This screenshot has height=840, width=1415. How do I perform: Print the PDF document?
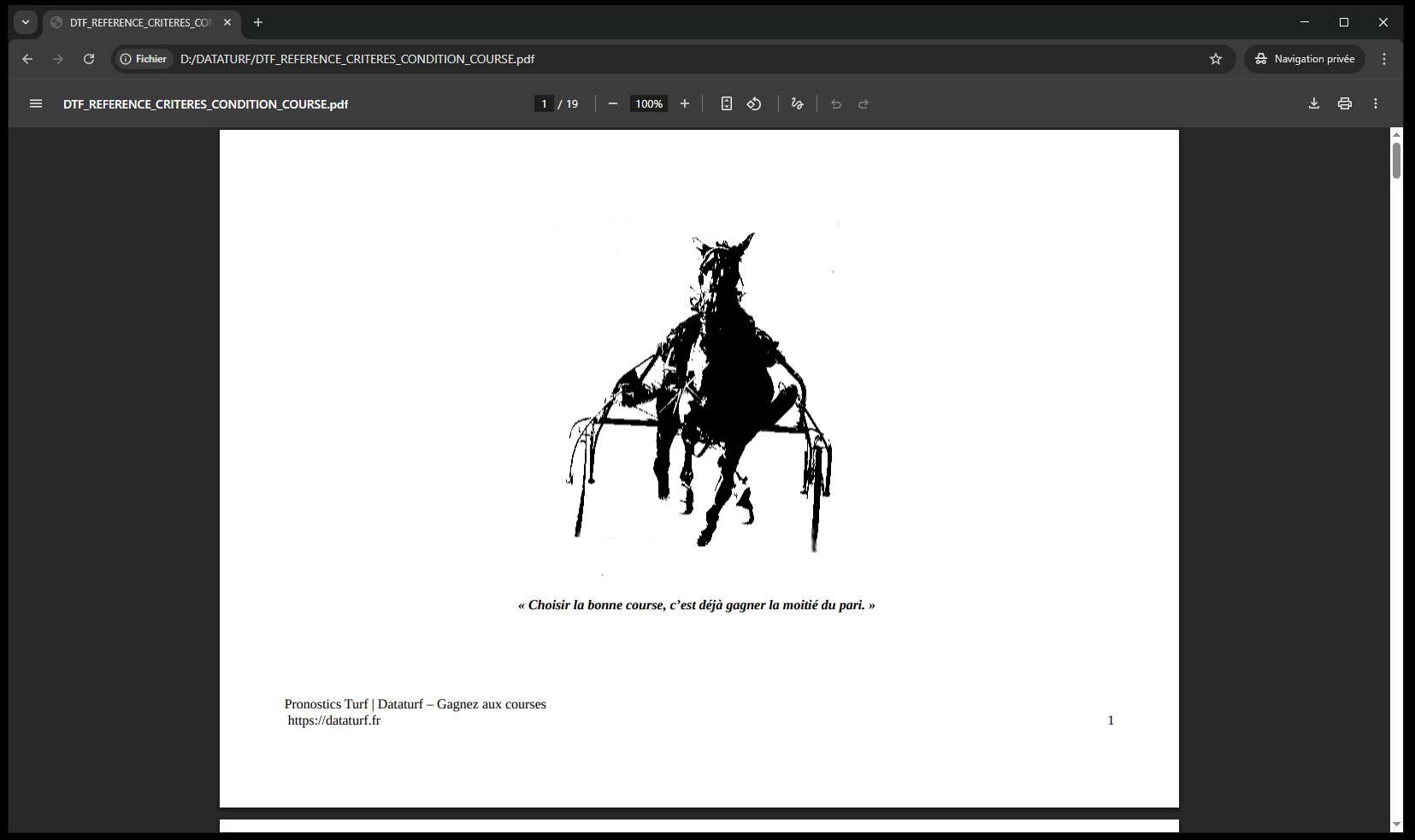(x=1345, y=104)
